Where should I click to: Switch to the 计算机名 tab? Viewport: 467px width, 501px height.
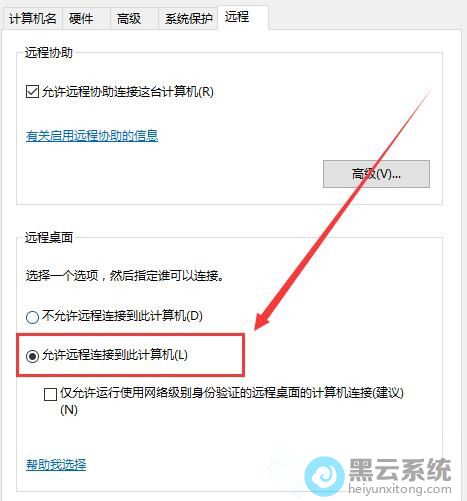pyautogui.click(x=32, y=19)
